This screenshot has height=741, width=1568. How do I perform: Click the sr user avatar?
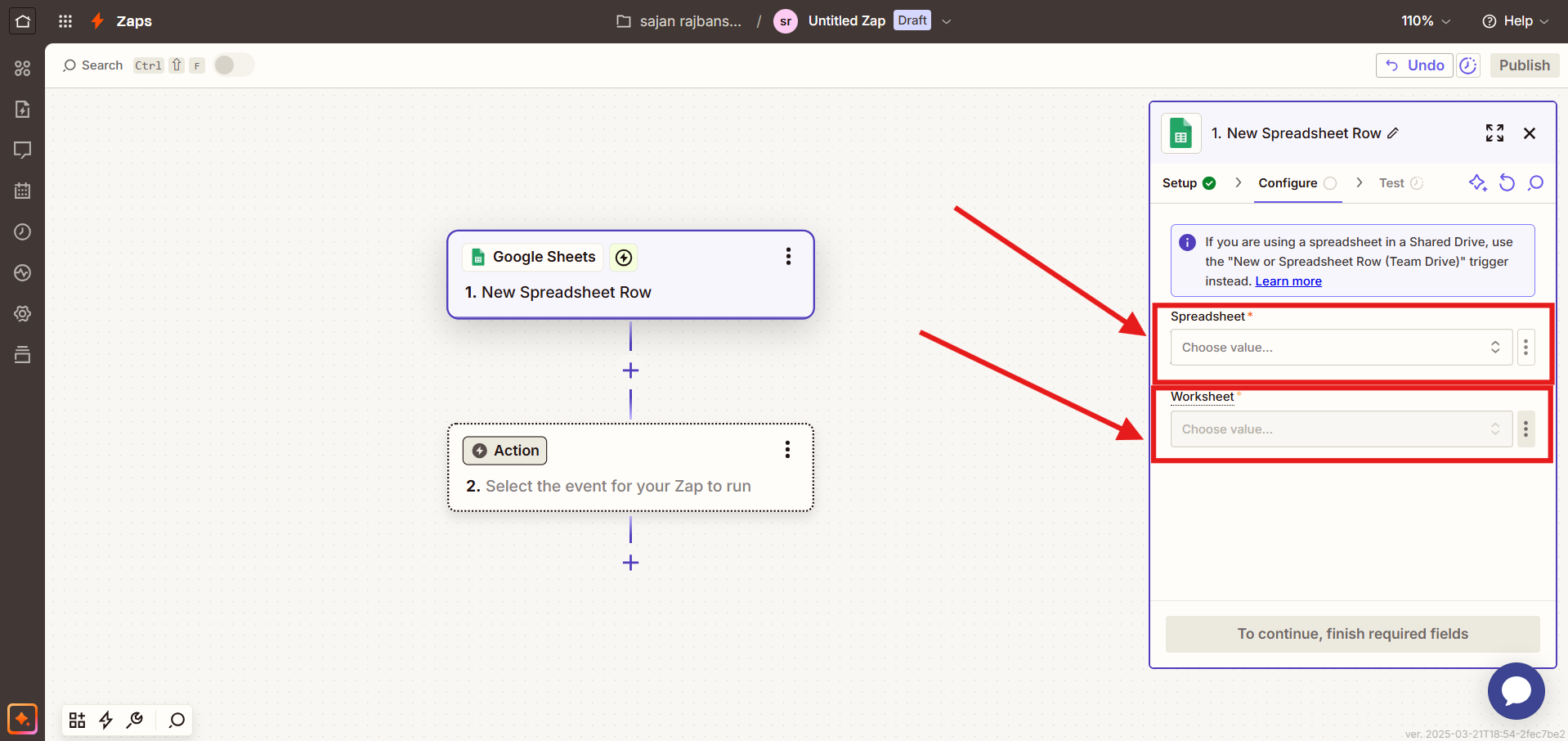click(786, 21)
